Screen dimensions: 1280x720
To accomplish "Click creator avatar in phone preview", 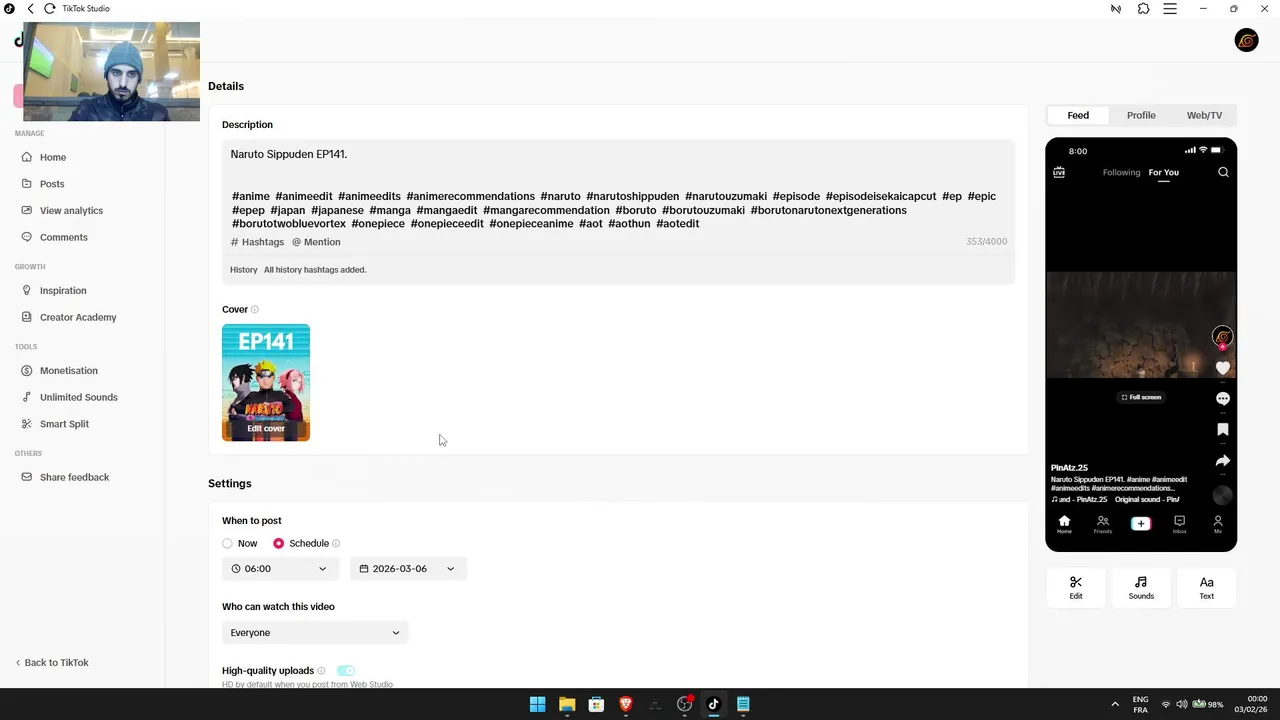I will [x=1222, y=337].
